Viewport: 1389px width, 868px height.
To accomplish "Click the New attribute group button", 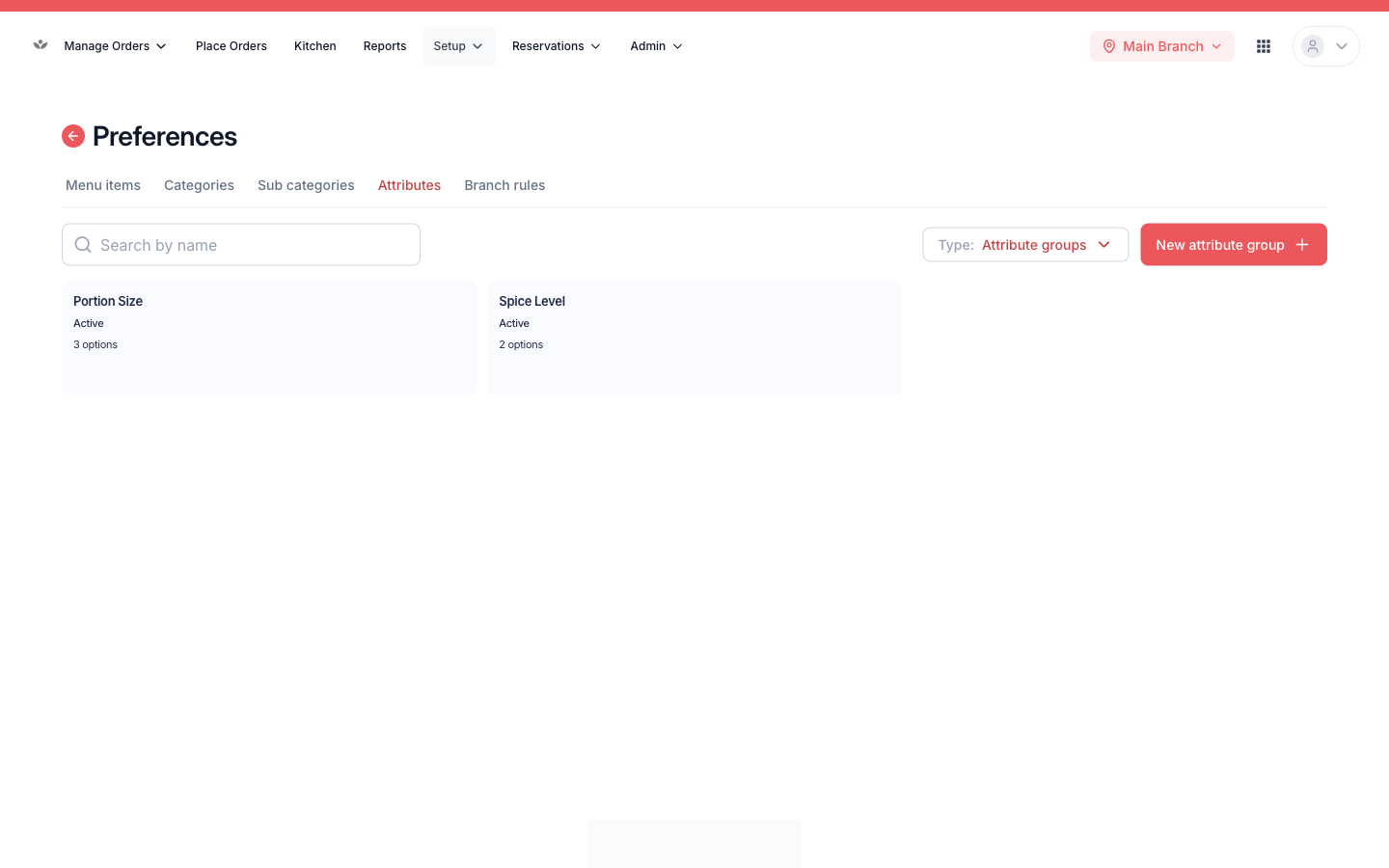I will pyautogui.click(x=1234, y=245).
